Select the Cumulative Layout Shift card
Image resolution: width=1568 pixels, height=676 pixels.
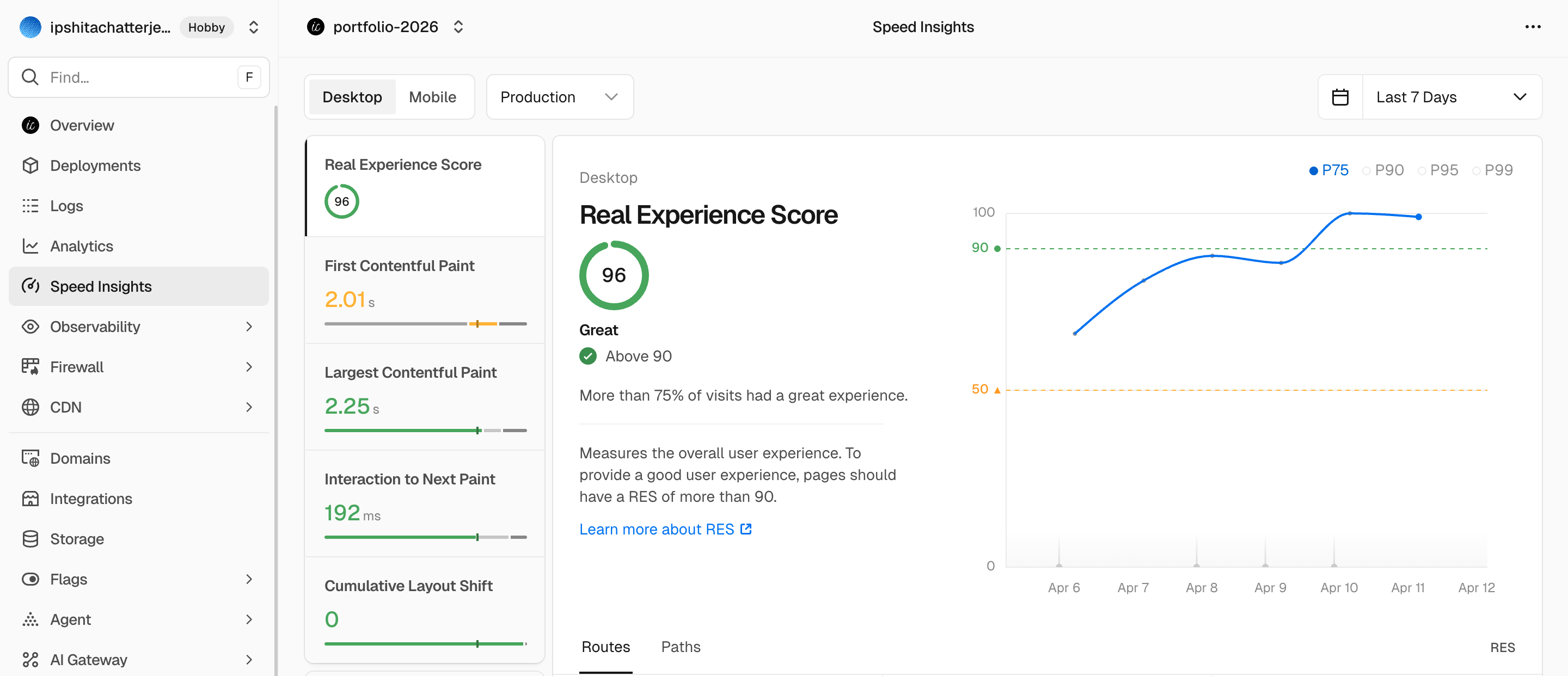click(x=425, y=610)
